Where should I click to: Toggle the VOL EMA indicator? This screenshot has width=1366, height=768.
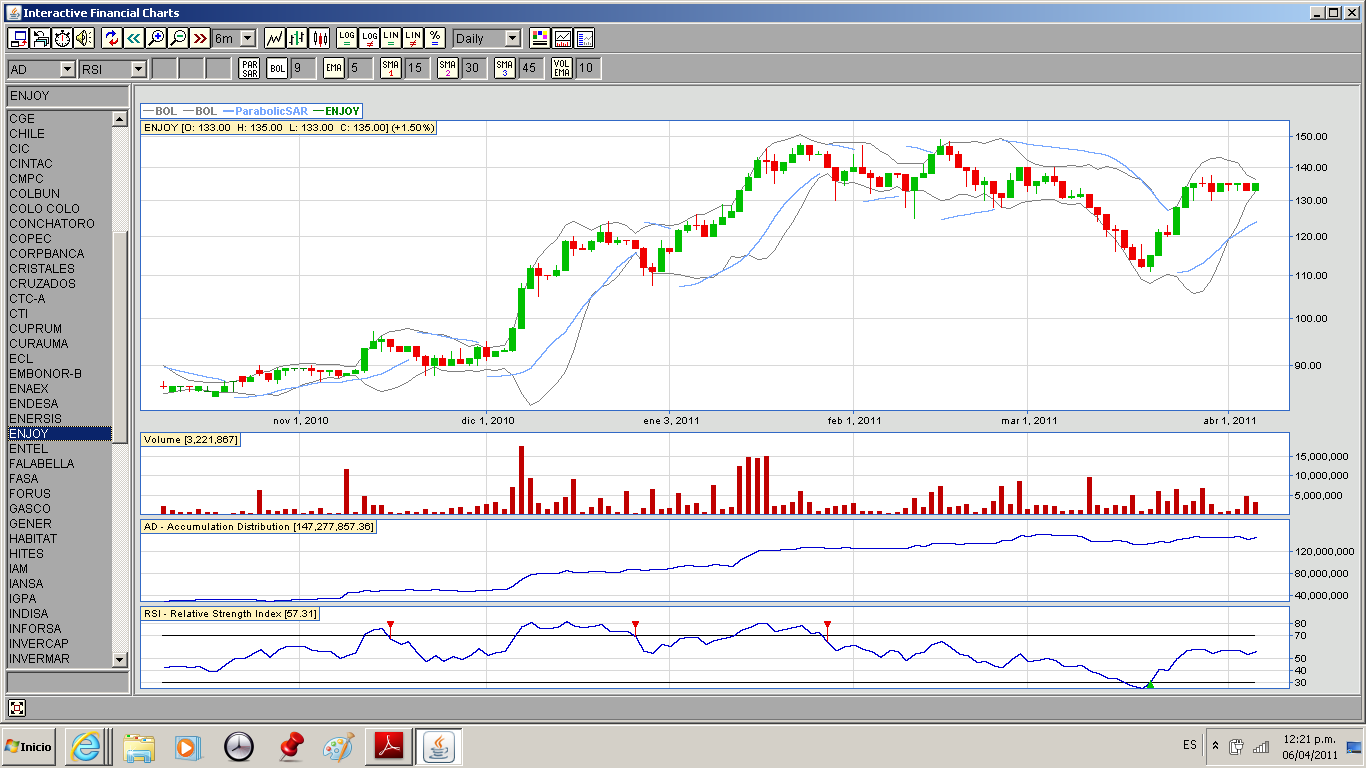[563, 68]
